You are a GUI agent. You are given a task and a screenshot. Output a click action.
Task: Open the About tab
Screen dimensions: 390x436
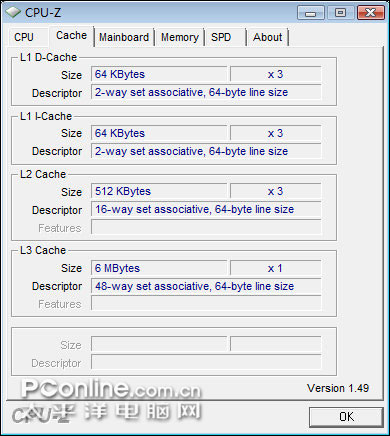(x=267, y=37)
